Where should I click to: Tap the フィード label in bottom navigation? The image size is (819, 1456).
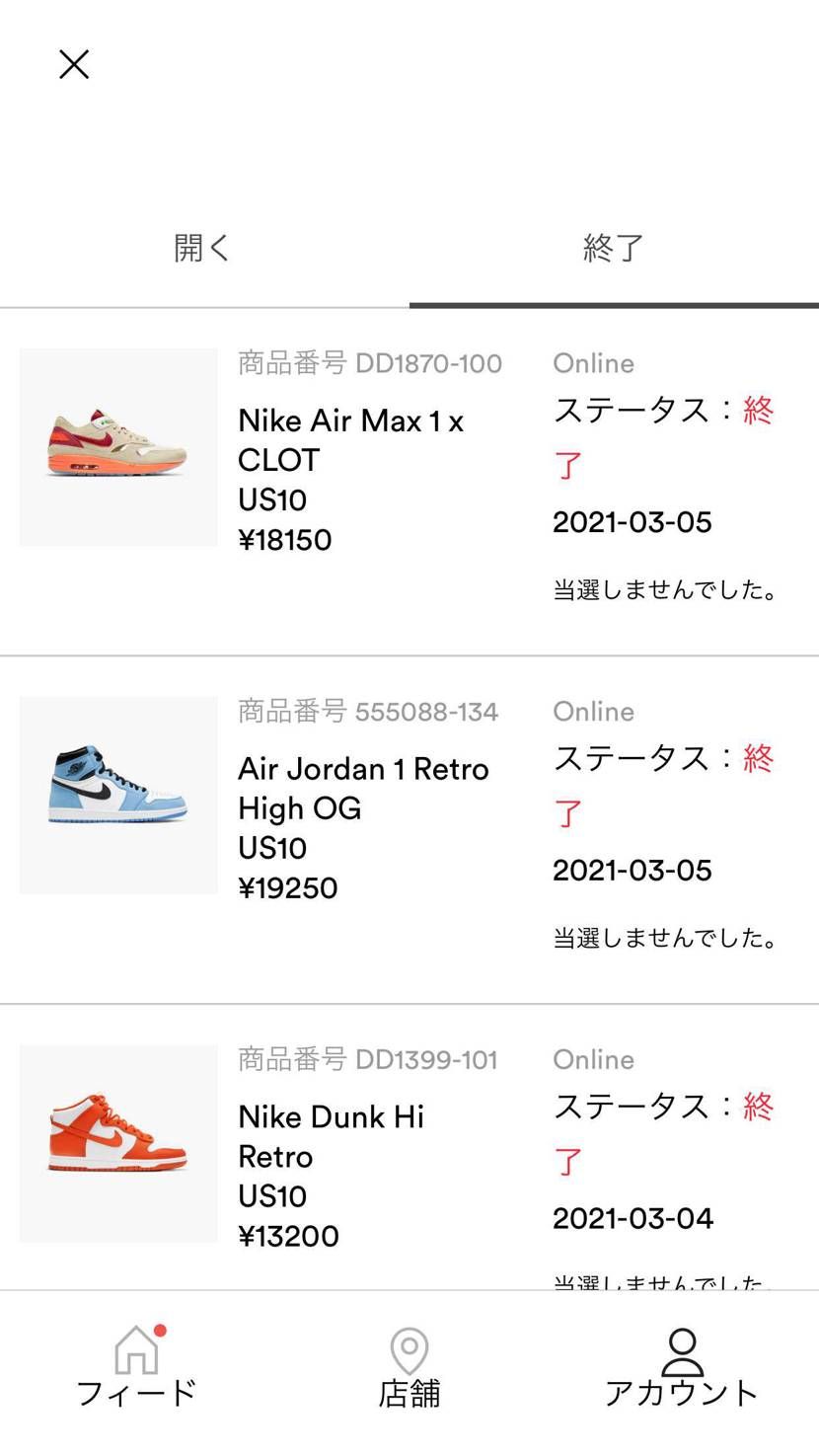coord(136,1393)
